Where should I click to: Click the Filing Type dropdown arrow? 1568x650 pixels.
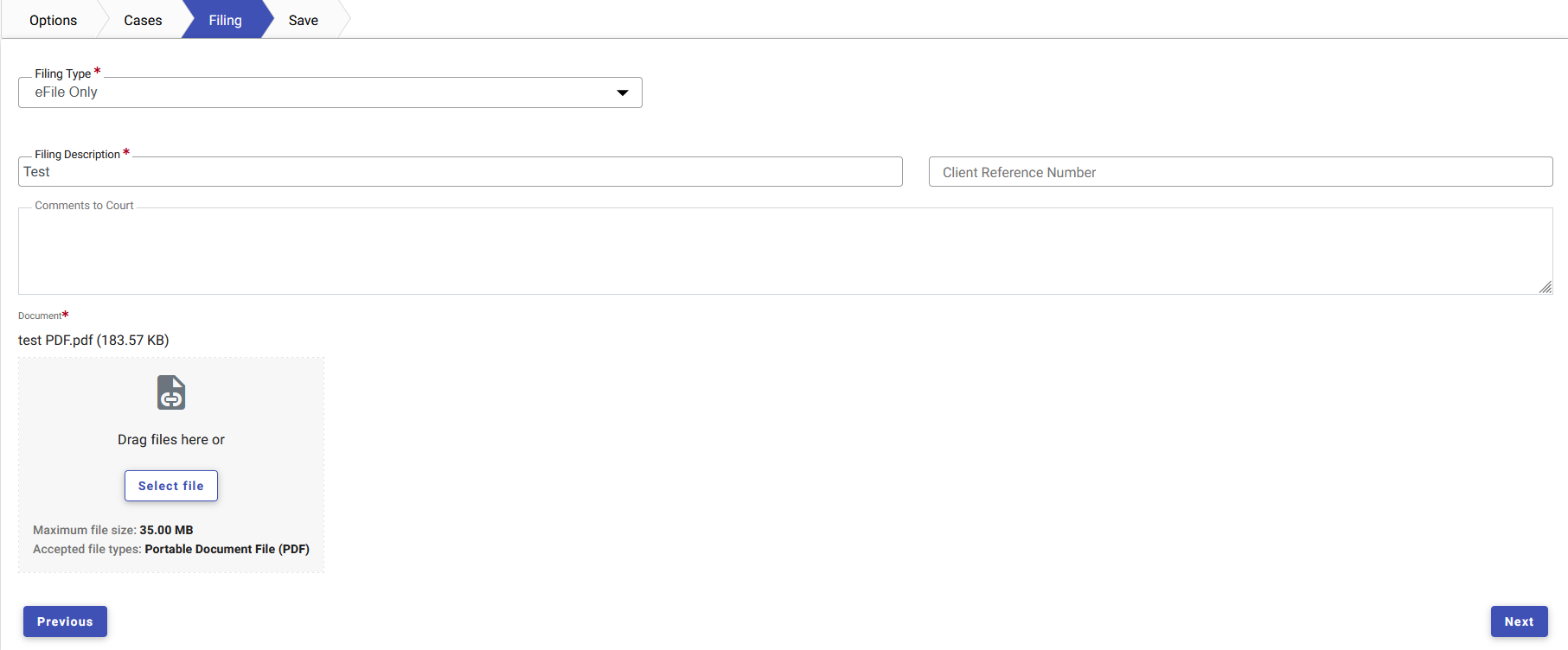tap(622, 92)
